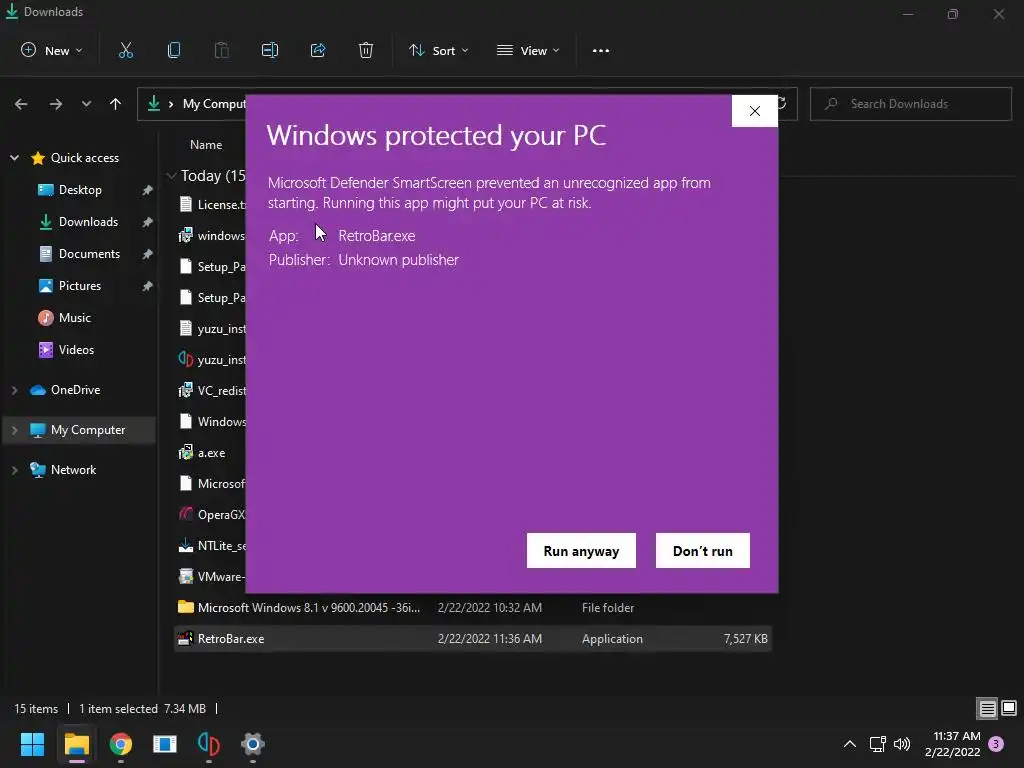Click RetroBar.exe date modified cell

(490, 639)
